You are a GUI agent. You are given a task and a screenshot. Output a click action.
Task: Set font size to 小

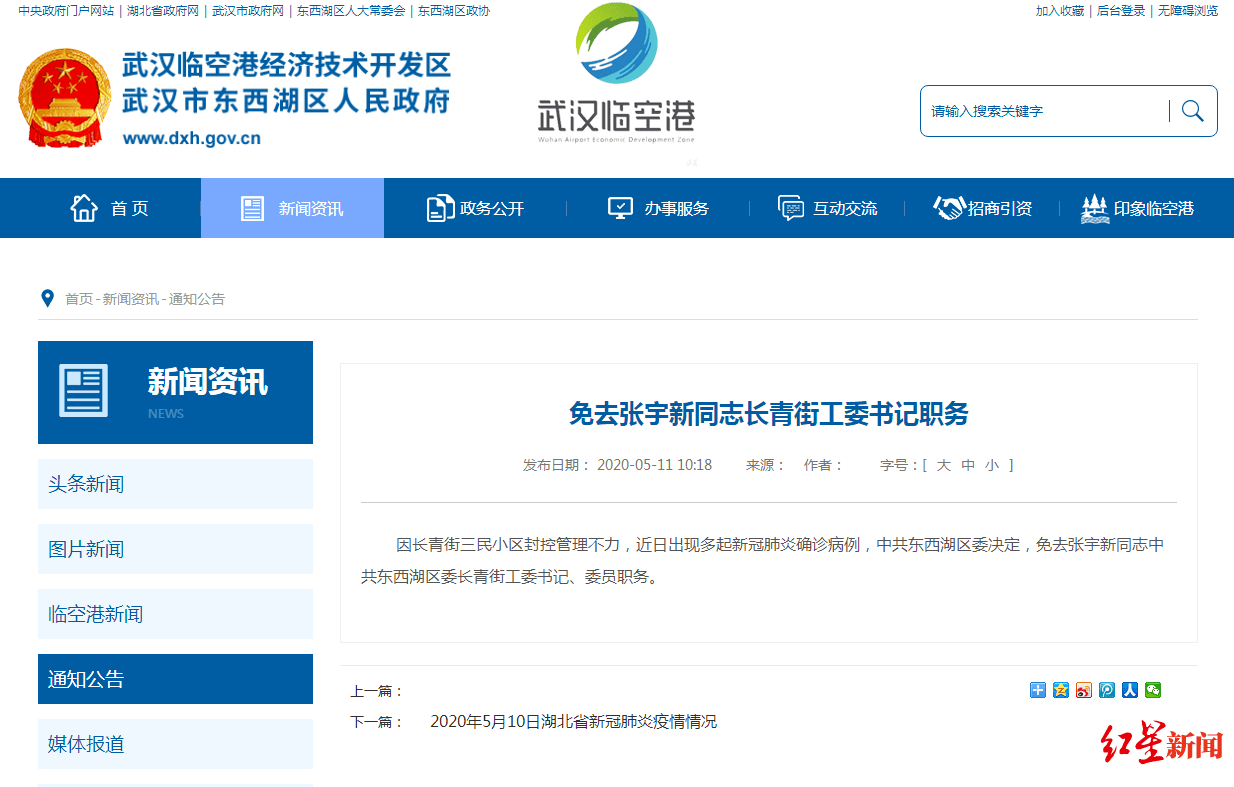coord(992,465)
